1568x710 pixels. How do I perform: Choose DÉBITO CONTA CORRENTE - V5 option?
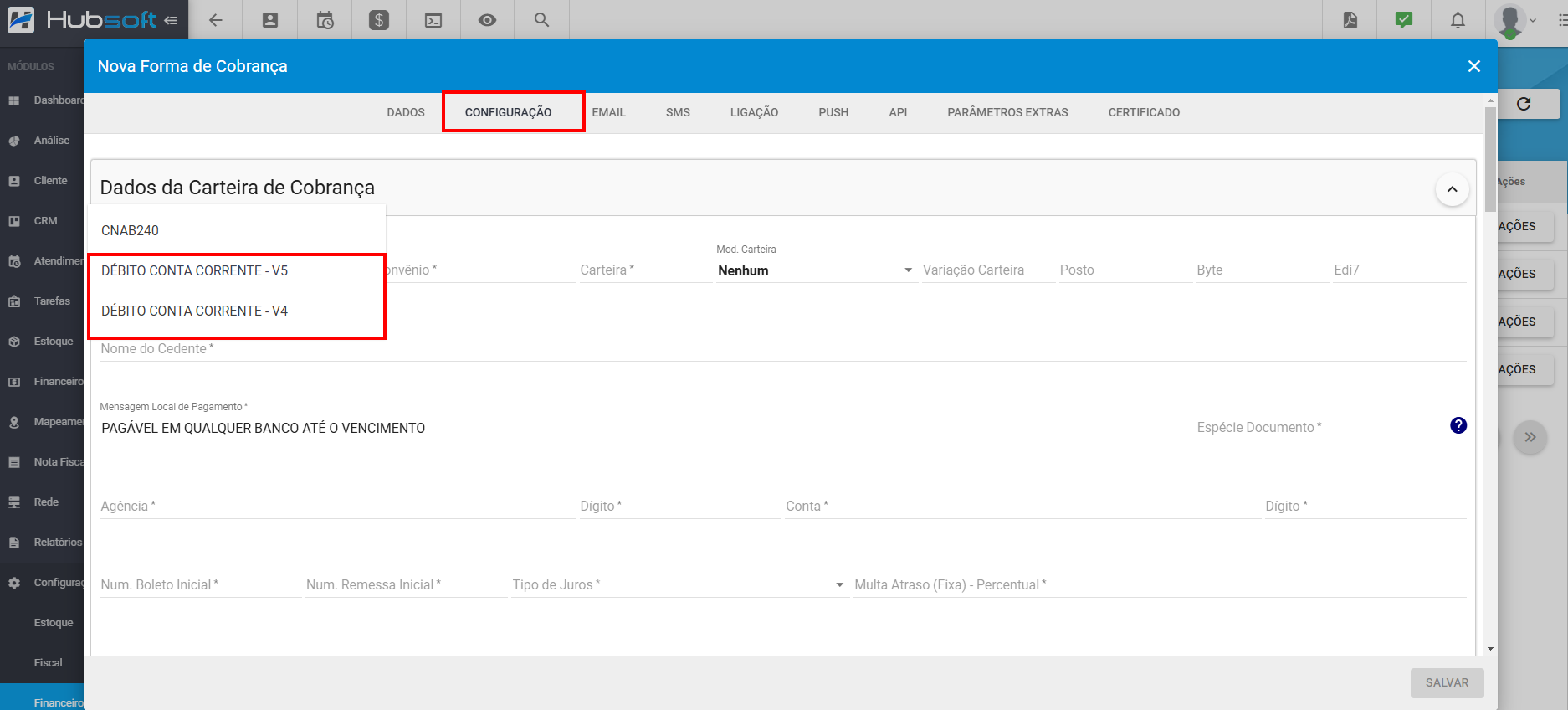[237, 270]
